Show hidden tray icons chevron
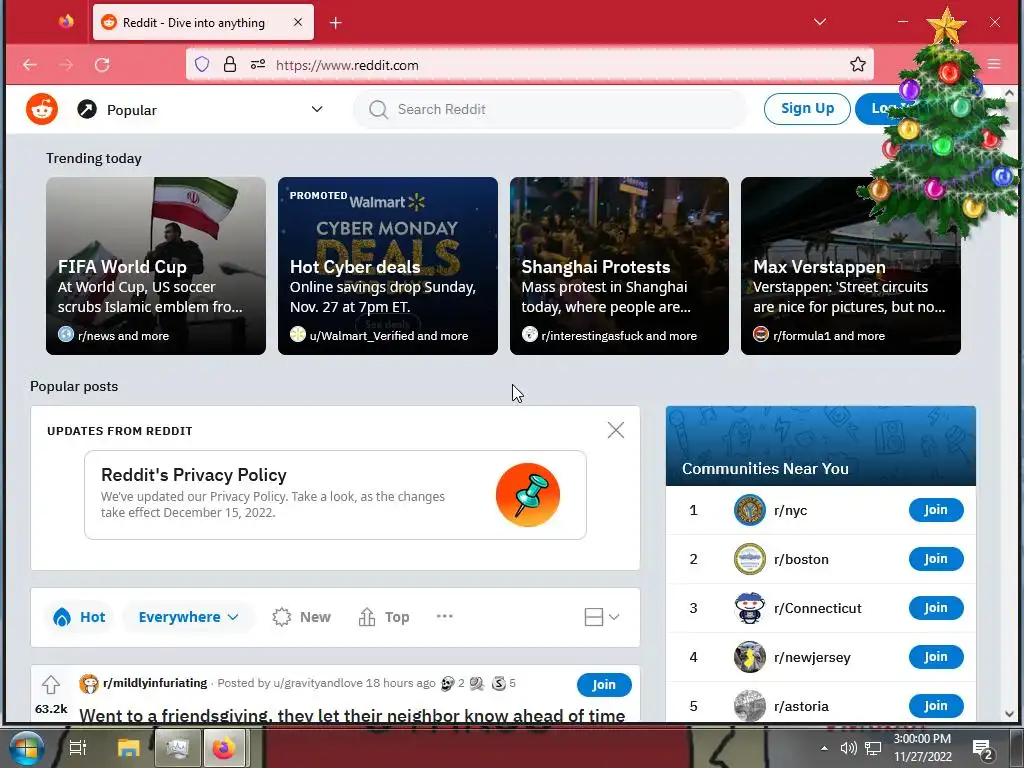 pyautogui.click(x=824, y=748)
